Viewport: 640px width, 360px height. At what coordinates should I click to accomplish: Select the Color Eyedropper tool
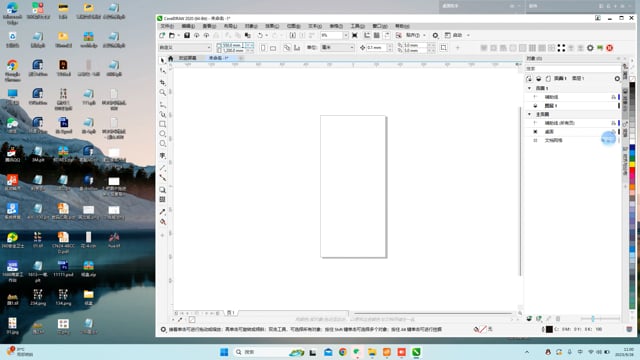(x=162, y=211)
